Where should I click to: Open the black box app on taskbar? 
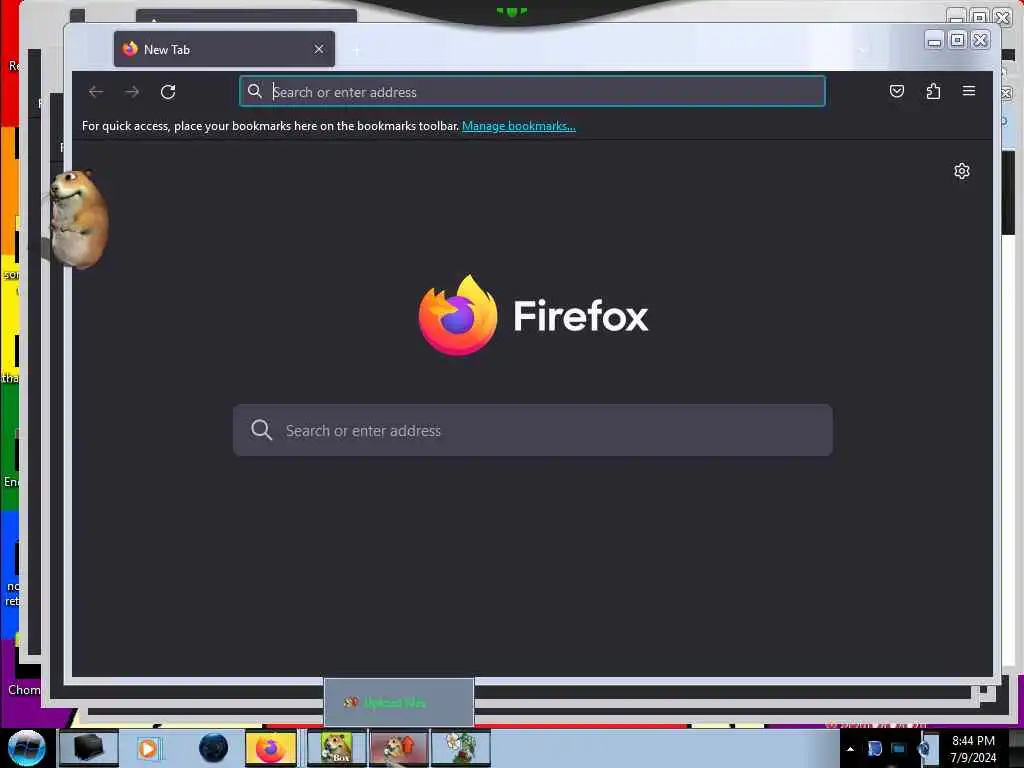point(88,748)
